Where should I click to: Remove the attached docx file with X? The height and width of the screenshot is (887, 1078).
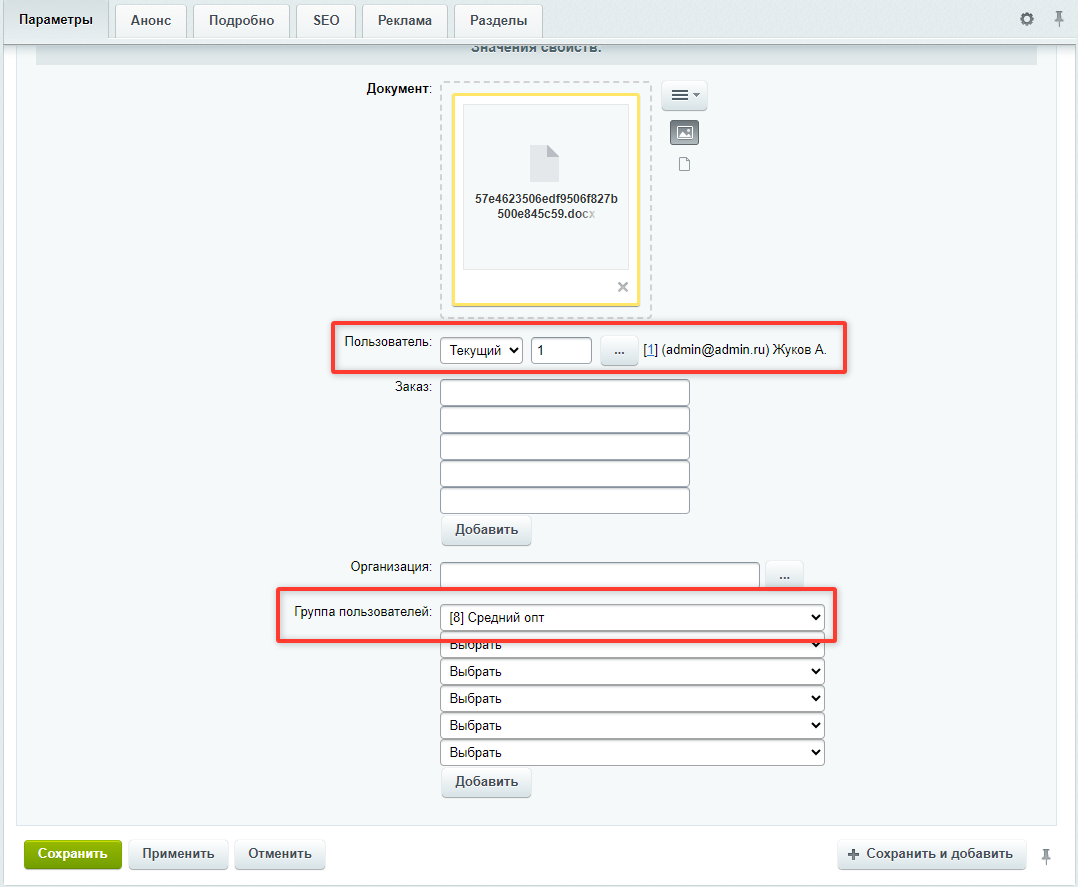[x=623, y=287]
